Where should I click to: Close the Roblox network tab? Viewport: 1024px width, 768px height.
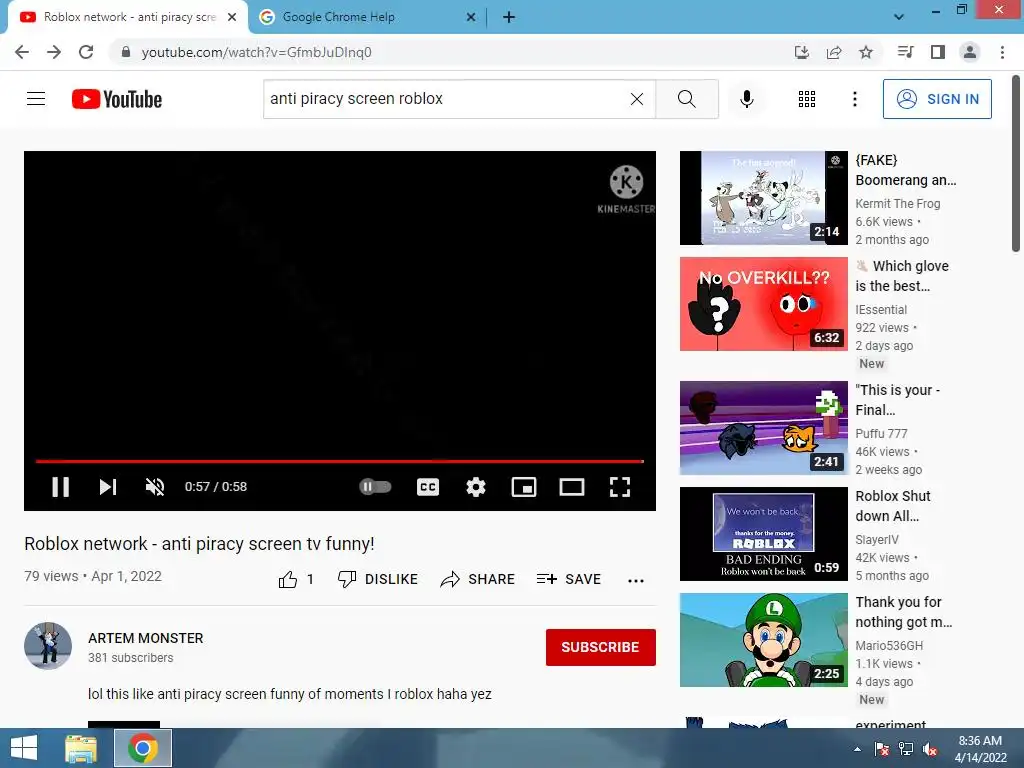pos(232,17)
